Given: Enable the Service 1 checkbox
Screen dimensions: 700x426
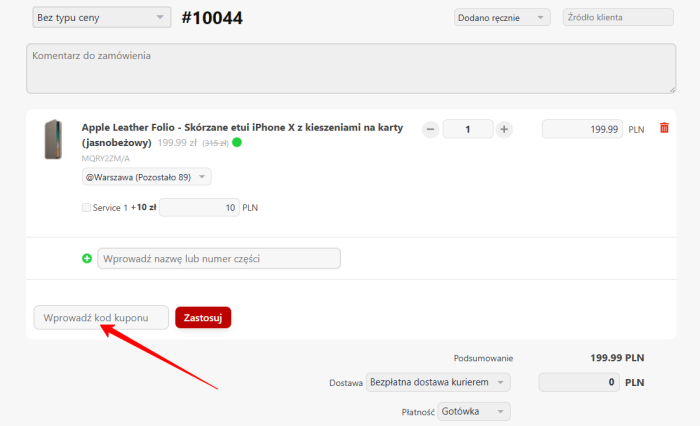Looking at the screenshot, I should point(86,208).
